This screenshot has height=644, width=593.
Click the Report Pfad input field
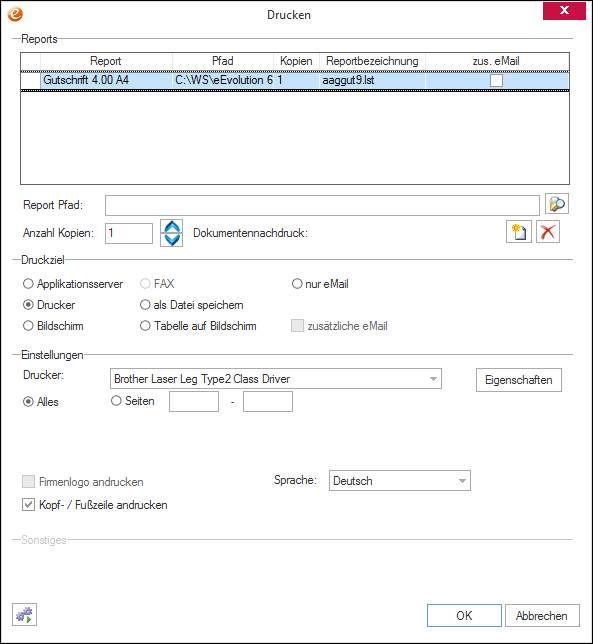322,205
